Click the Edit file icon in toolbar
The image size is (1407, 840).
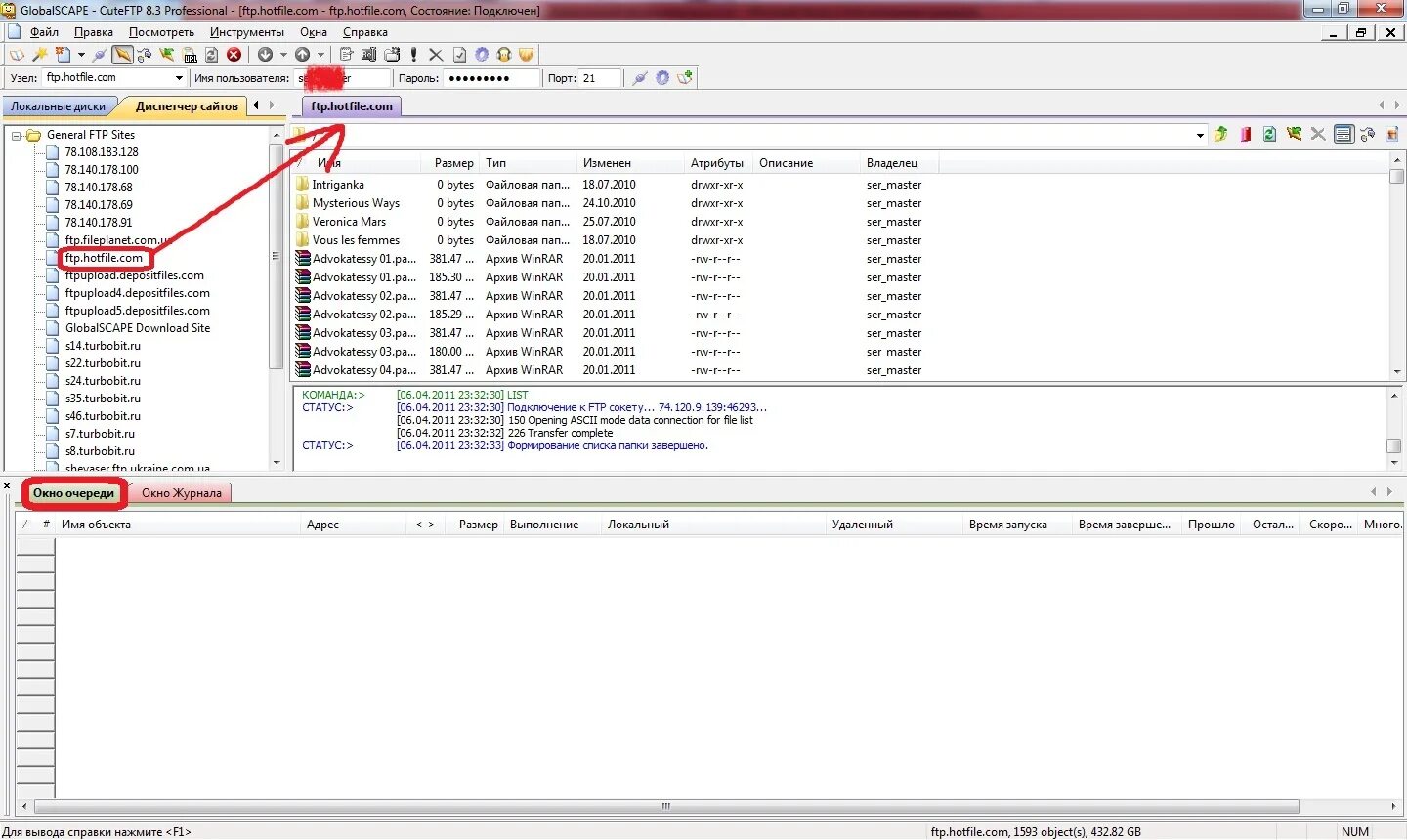(x=346, y=55)
